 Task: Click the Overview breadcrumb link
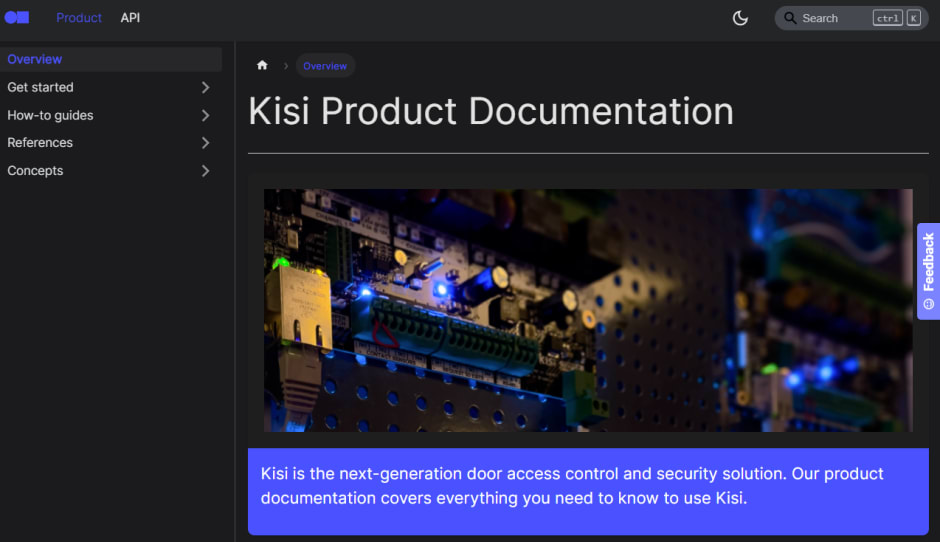(325, 66)
